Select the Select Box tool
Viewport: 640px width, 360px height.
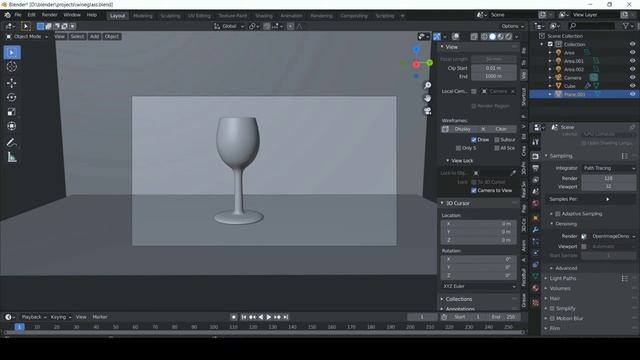pos(12,53)
